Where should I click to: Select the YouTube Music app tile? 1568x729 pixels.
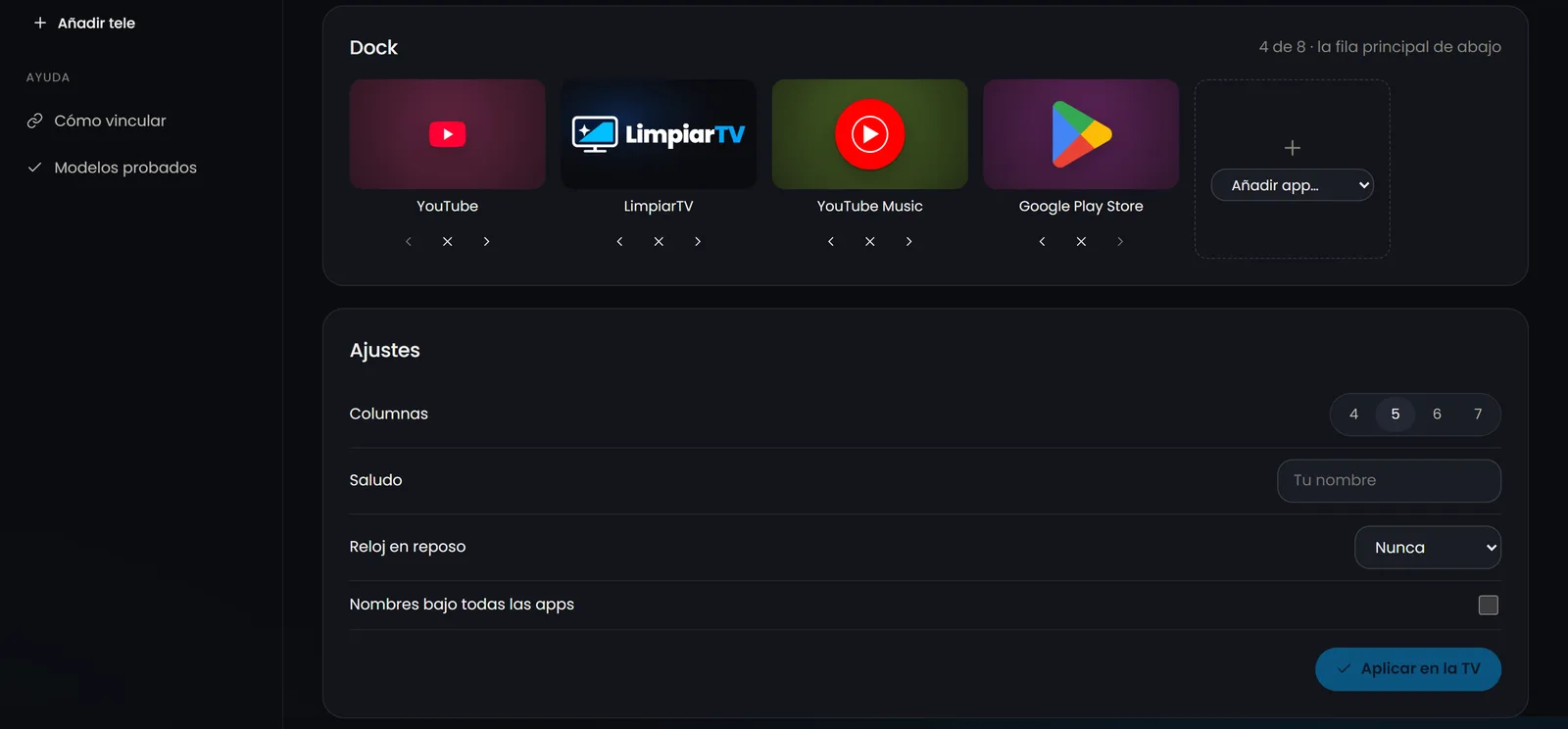(x=870, y=134)
